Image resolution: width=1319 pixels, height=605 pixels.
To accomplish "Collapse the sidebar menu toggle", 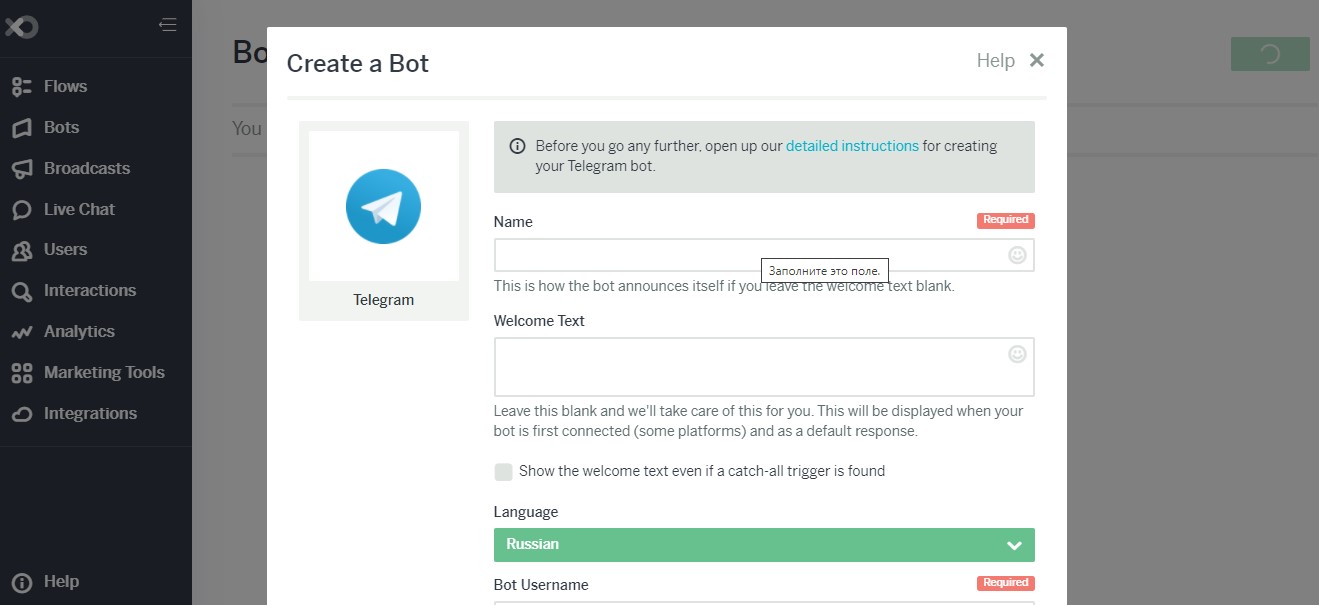I will coord(167,25).
